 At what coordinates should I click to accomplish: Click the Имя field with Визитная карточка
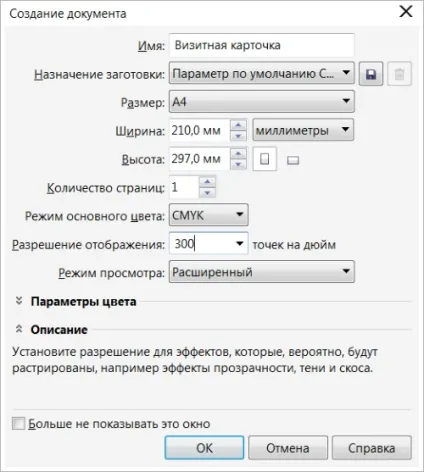point(262,45)
